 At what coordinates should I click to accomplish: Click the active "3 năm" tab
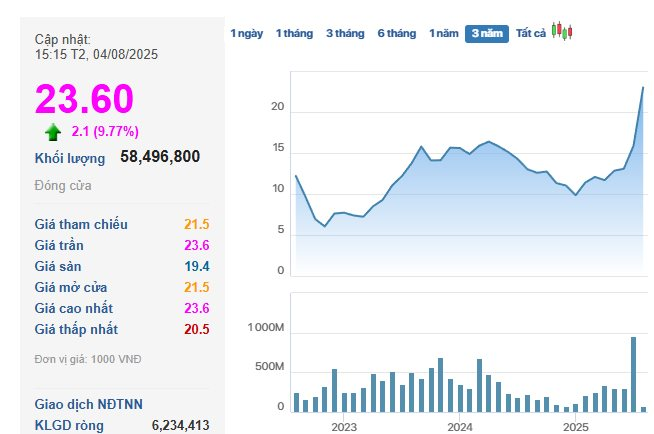click(487, 33)
